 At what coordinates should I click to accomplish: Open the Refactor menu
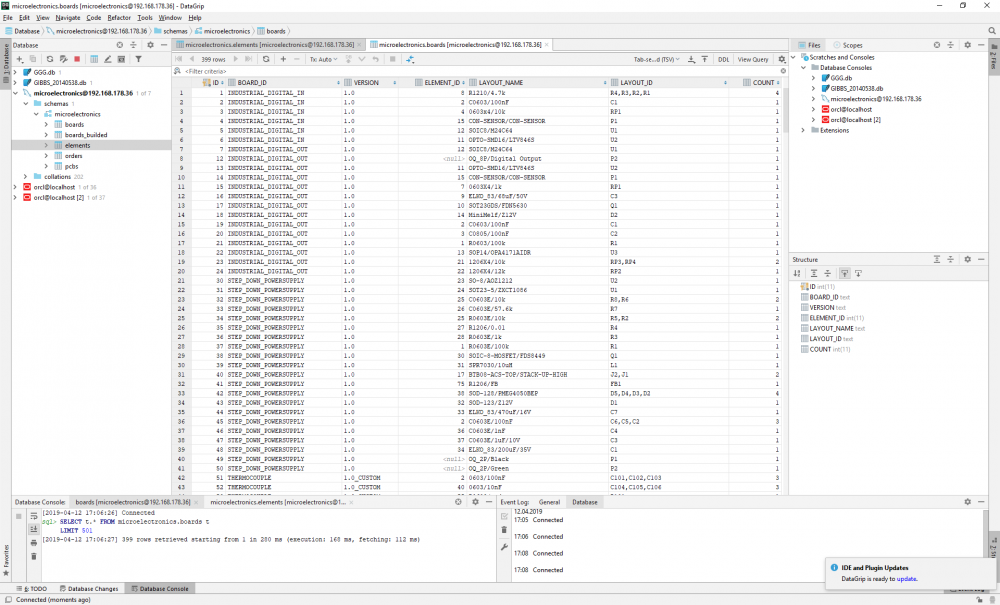tap(118, 18)
